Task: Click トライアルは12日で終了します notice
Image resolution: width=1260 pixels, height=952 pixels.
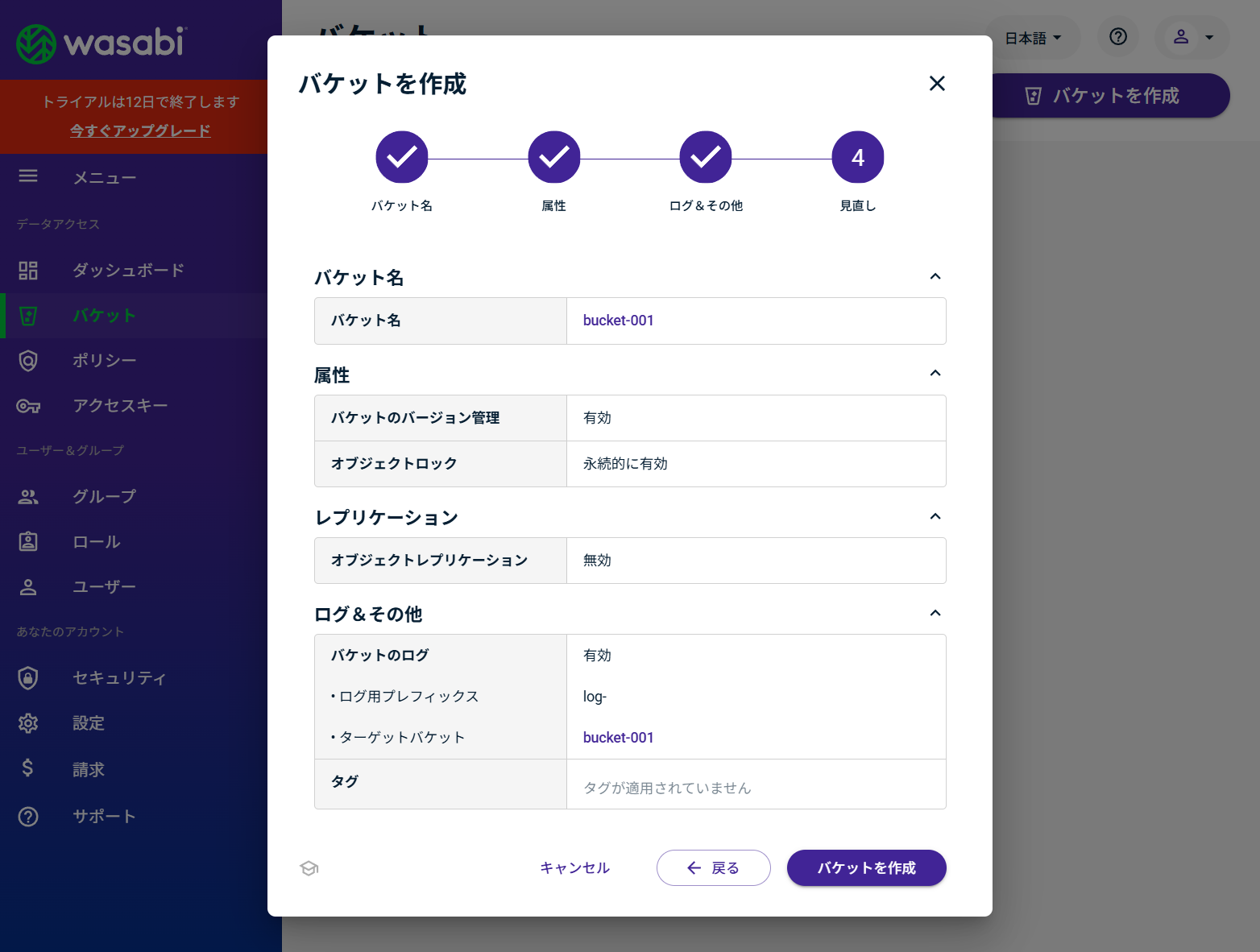Action: [141, 101]
